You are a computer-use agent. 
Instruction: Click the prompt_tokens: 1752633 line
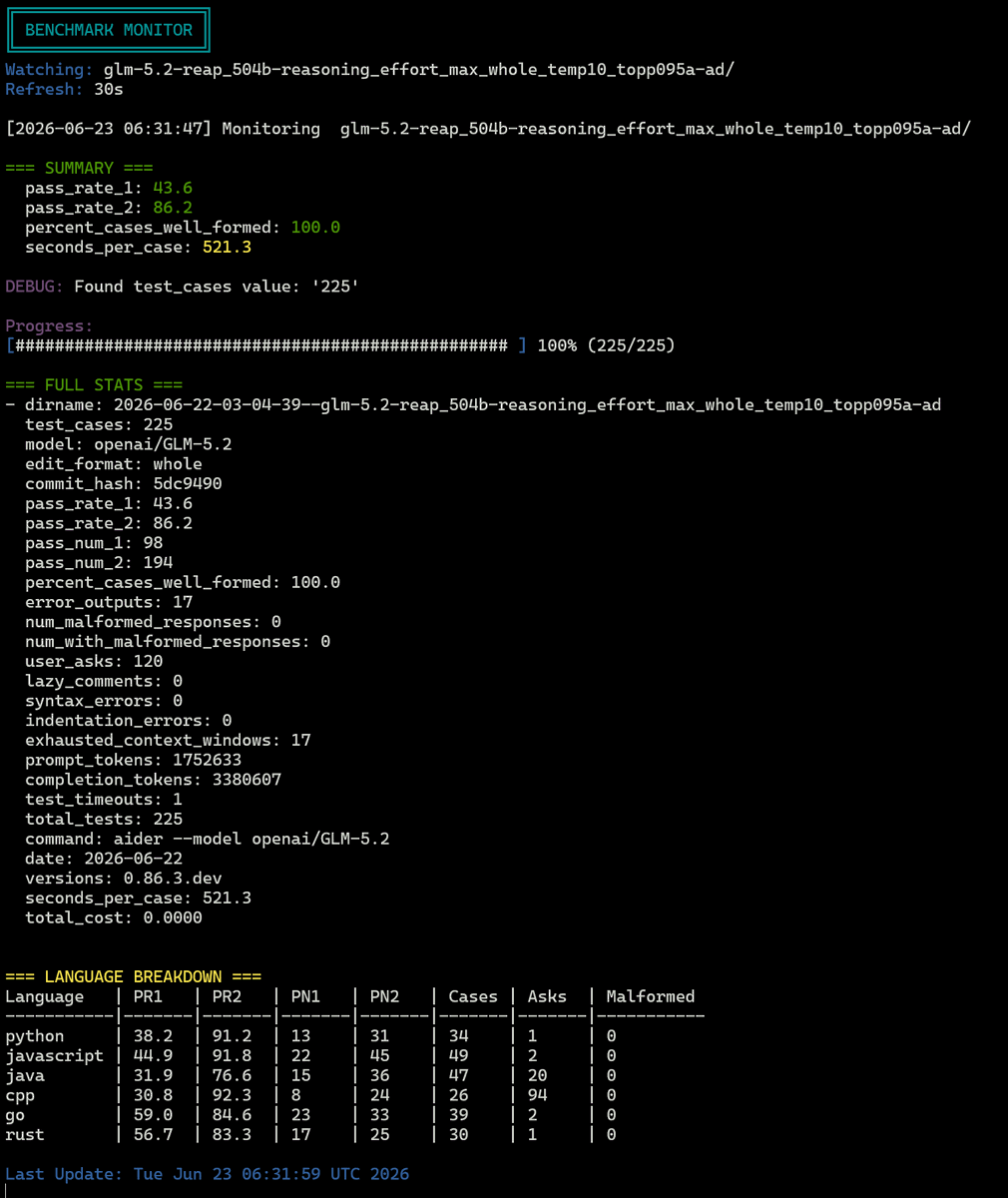pos(134,760)
